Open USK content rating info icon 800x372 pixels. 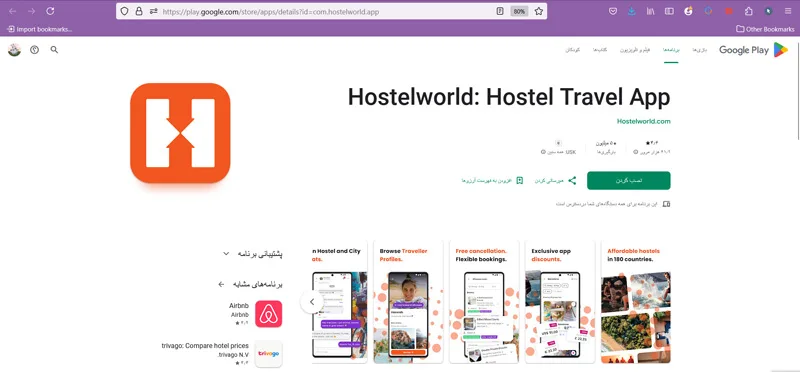click(543, 152)
